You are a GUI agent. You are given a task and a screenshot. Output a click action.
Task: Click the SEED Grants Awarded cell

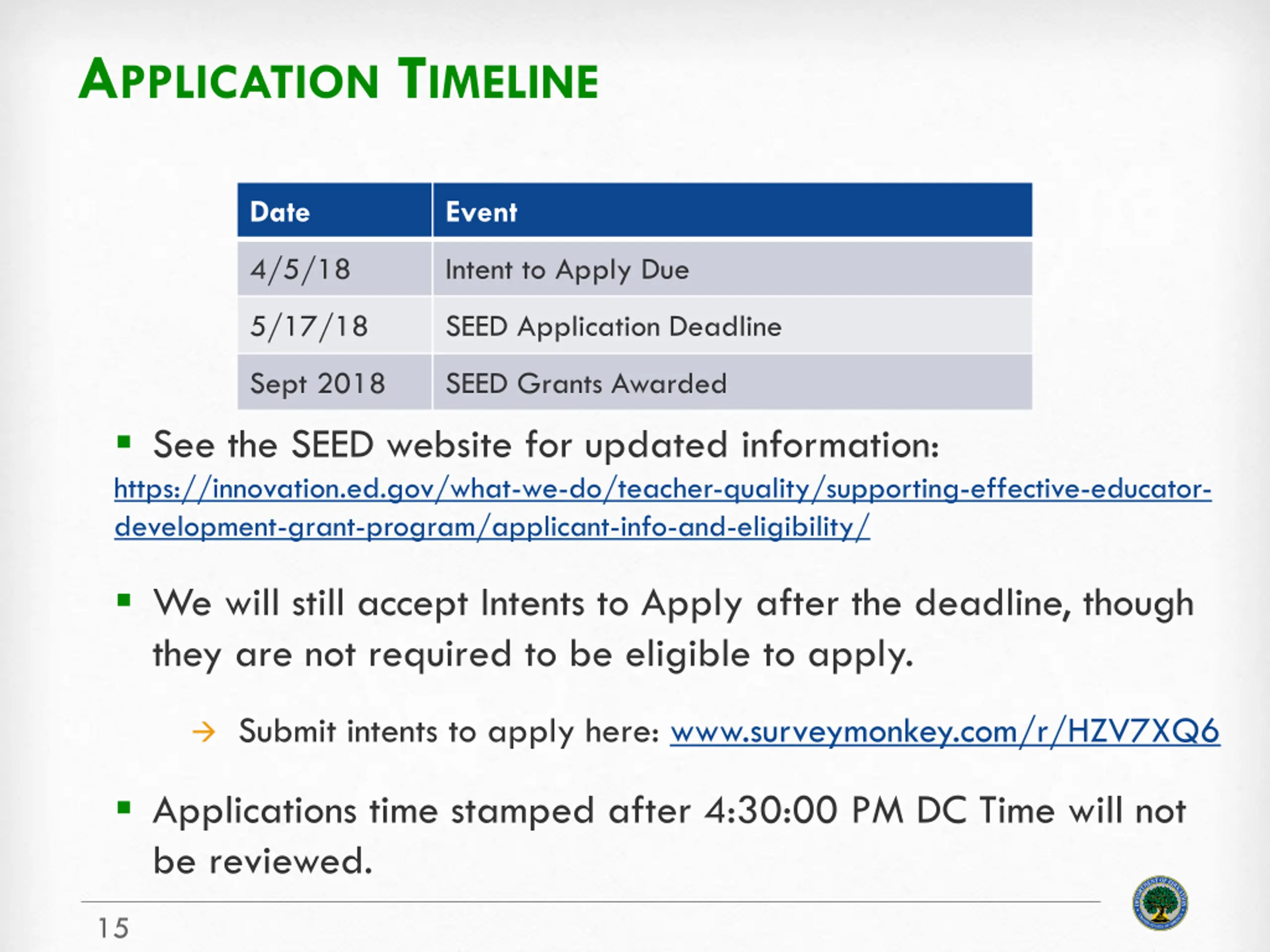(732, 382)
